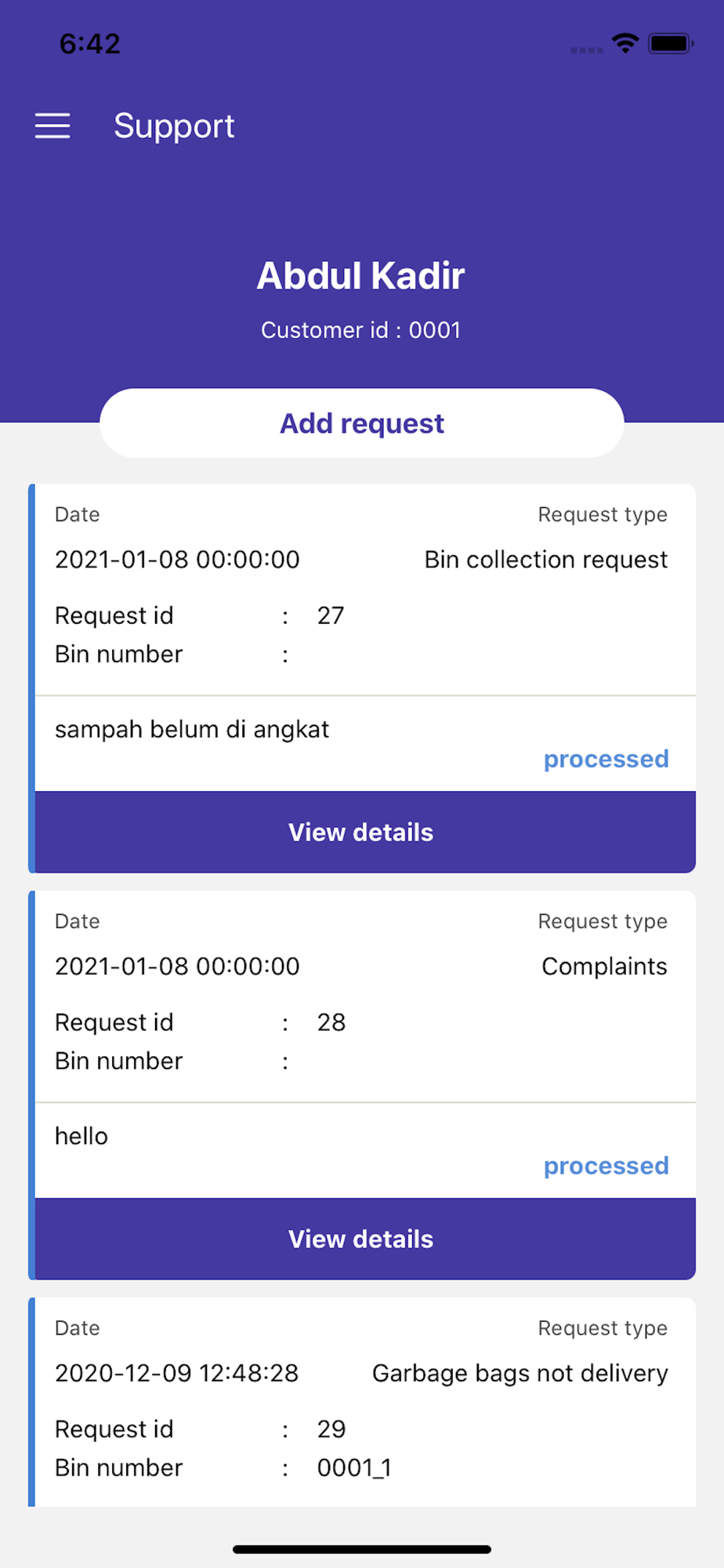Select the 'Complaints' request type text
Viewport: 724px width, 1568px height.
(604, 967)
